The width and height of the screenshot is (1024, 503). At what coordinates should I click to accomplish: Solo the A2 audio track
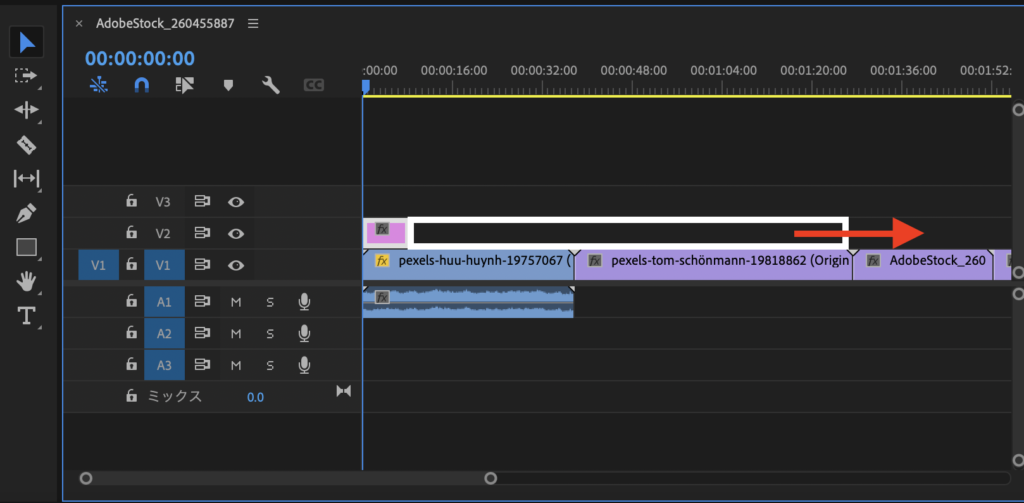tap(269, 334)
